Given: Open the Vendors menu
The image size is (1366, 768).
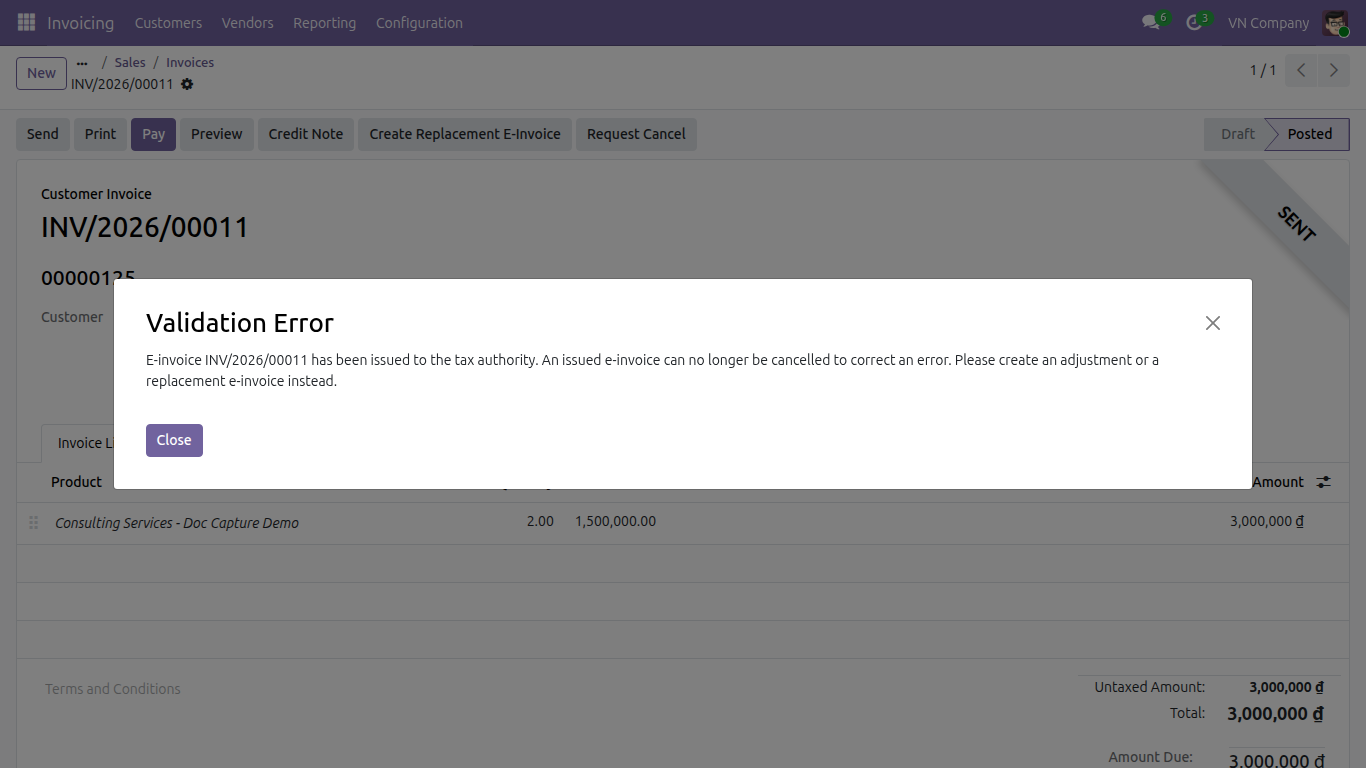Looking at the screenshot, I should pos(247,22).
